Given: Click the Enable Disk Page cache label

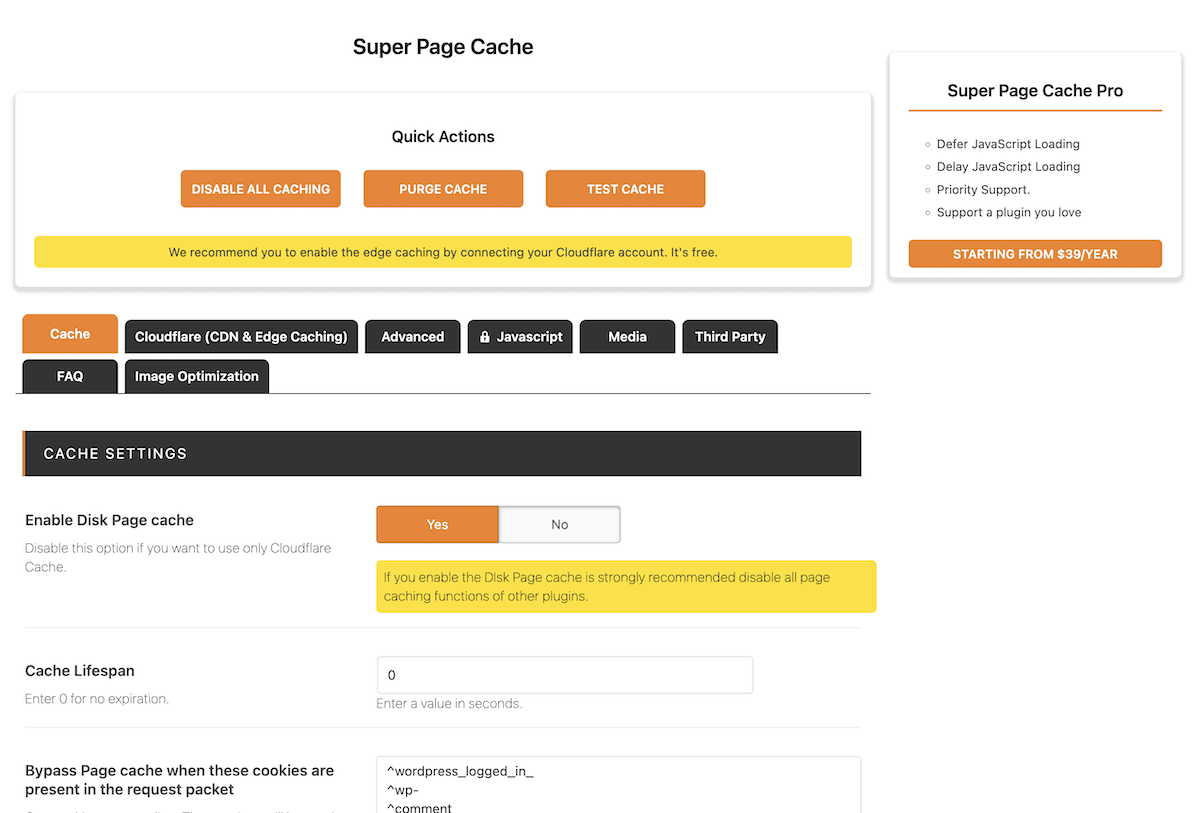Looking at the screenshot, I should coord(109,520).
